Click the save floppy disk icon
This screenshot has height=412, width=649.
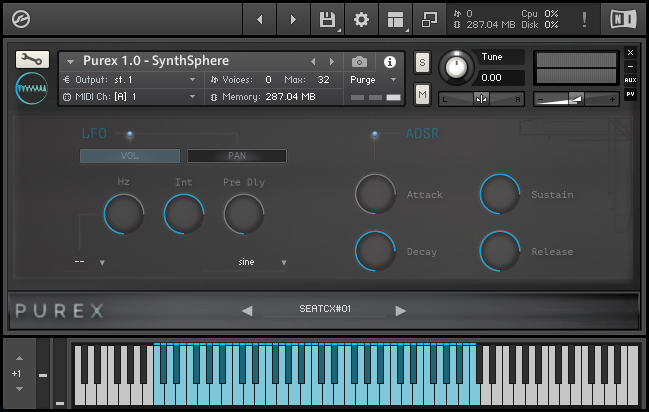click(327, 19)
